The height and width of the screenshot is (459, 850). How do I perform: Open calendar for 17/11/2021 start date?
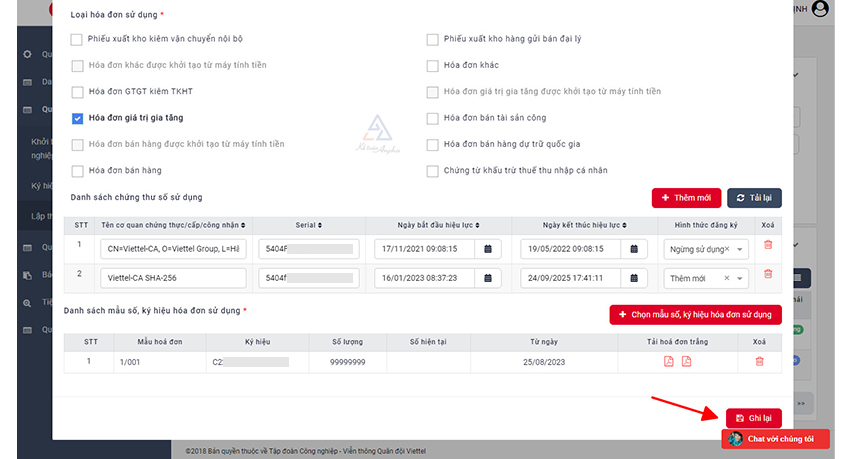click(x=488, y=249)
